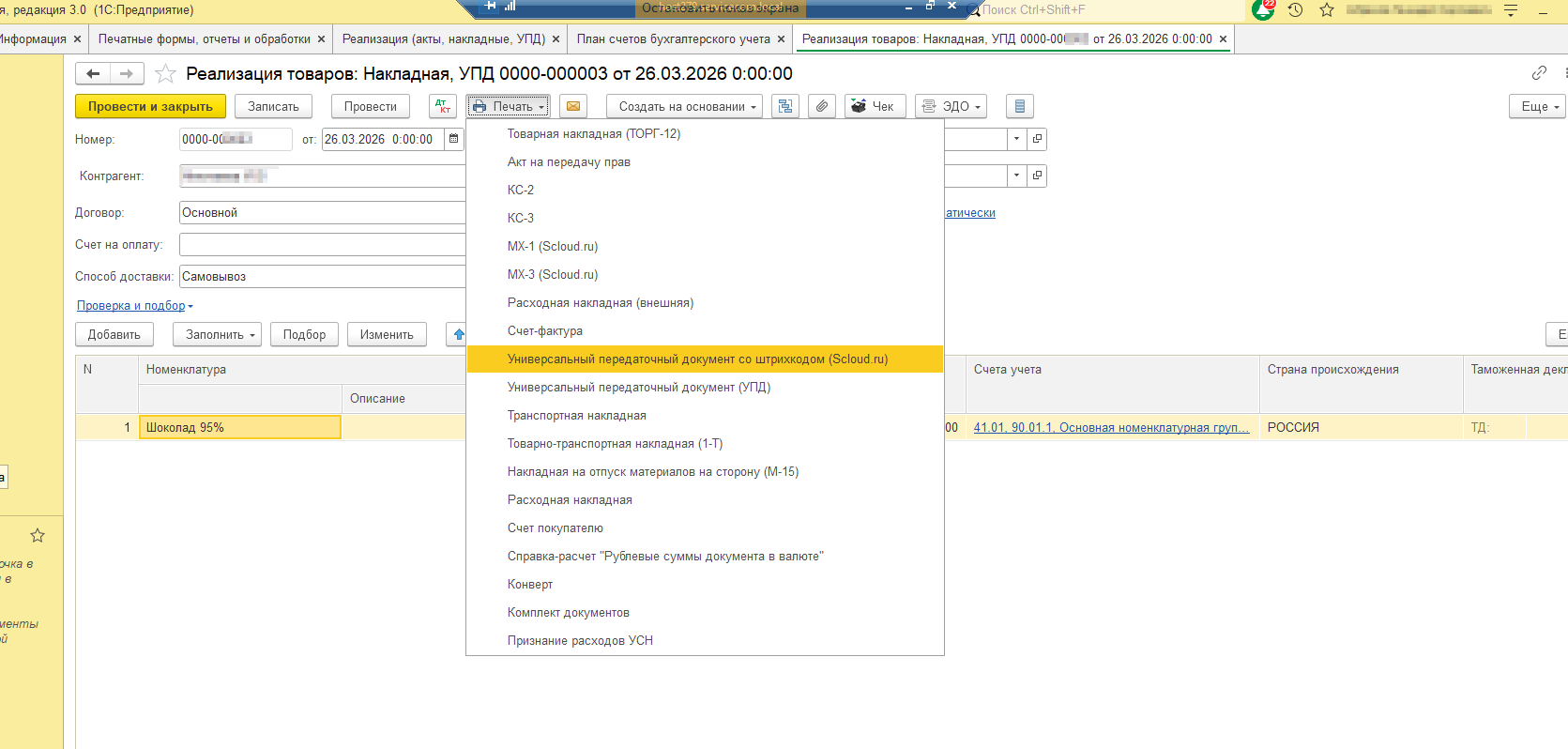Screen dimensions: 1568x749
Task: Select КС-2 print form
Action: coord(705,191)
